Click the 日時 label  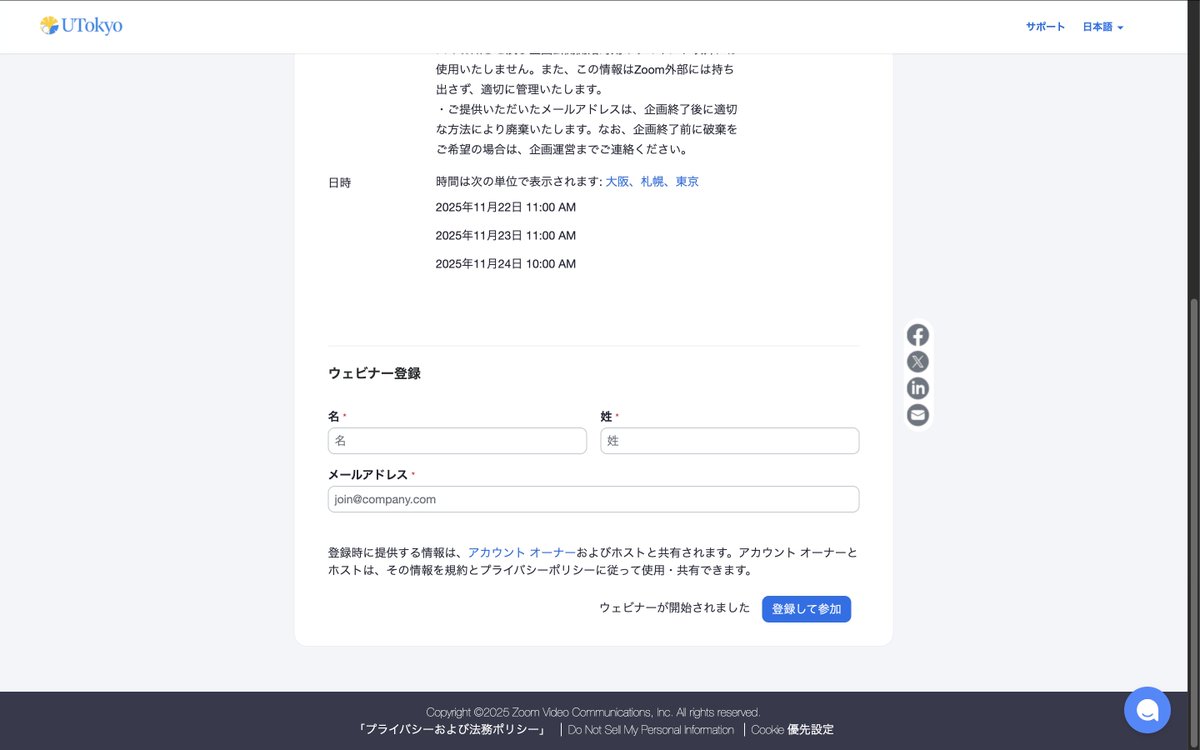339,183
